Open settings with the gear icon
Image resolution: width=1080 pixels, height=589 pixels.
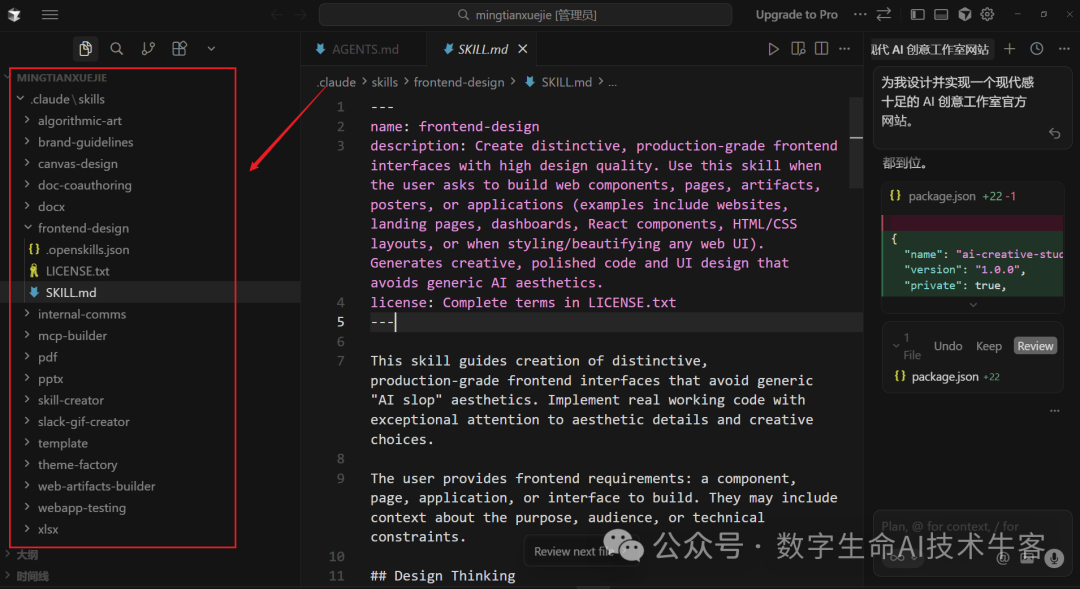point(987,14)
